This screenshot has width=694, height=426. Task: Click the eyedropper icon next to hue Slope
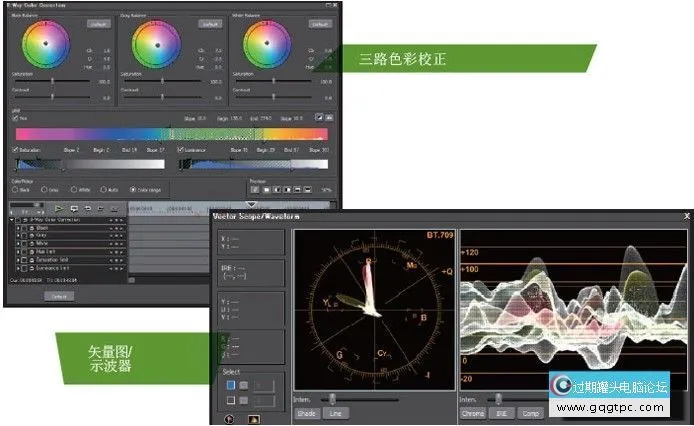pos(320,117)
